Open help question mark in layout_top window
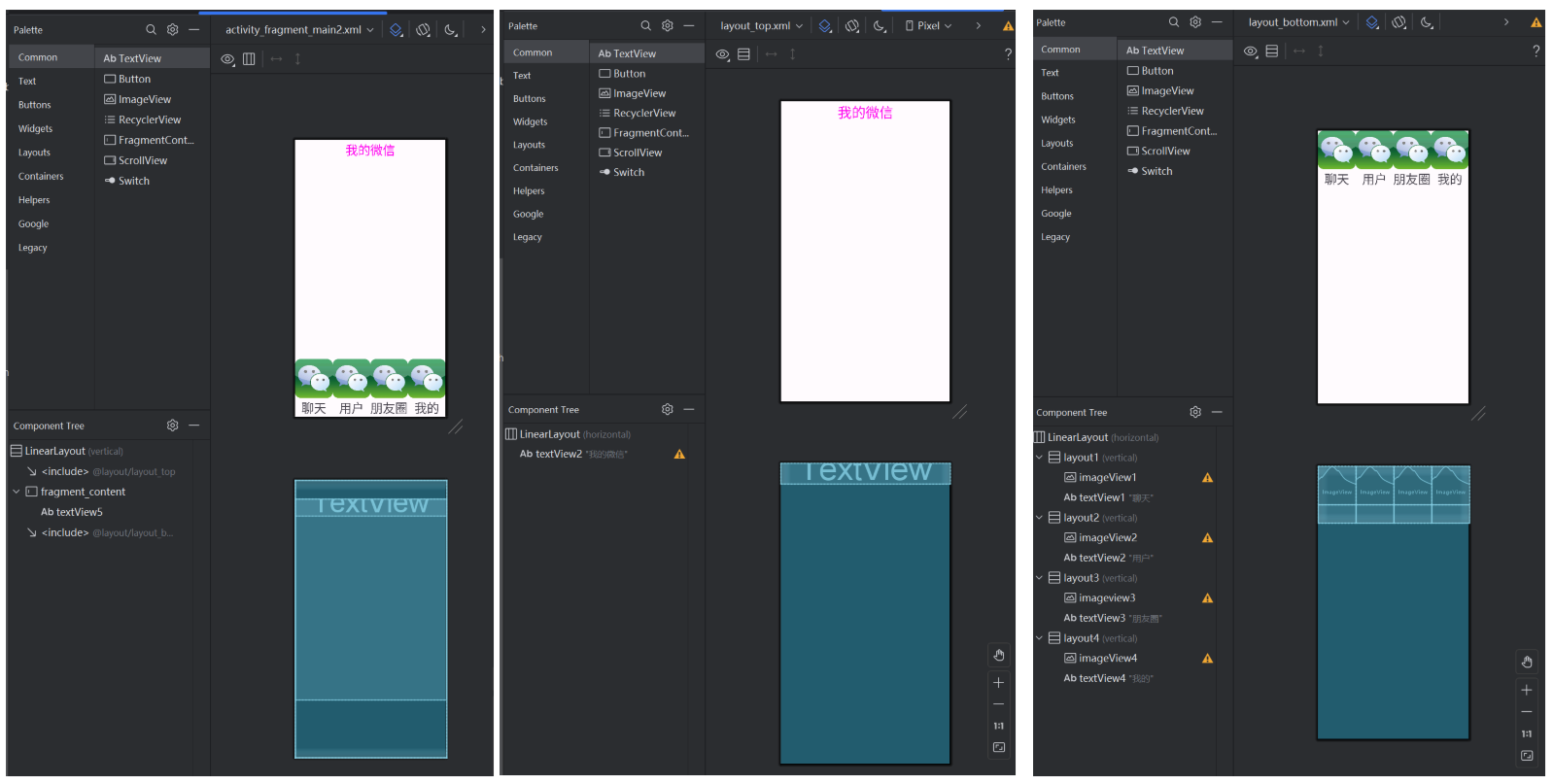Image resolution: width=1553 pixels, height=784 pixels. pos(1008,54)
